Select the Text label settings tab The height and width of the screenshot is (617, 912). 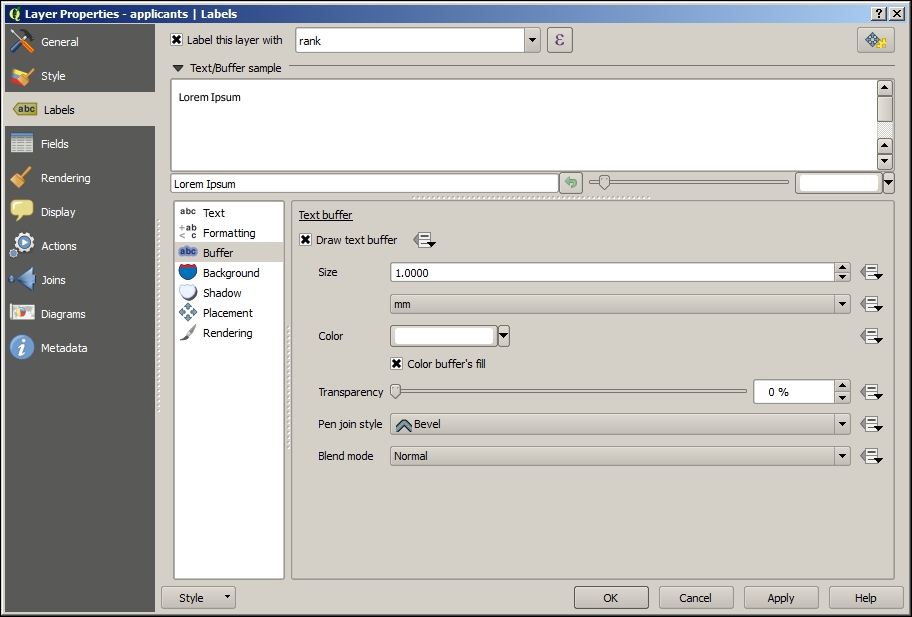[229, 213]
